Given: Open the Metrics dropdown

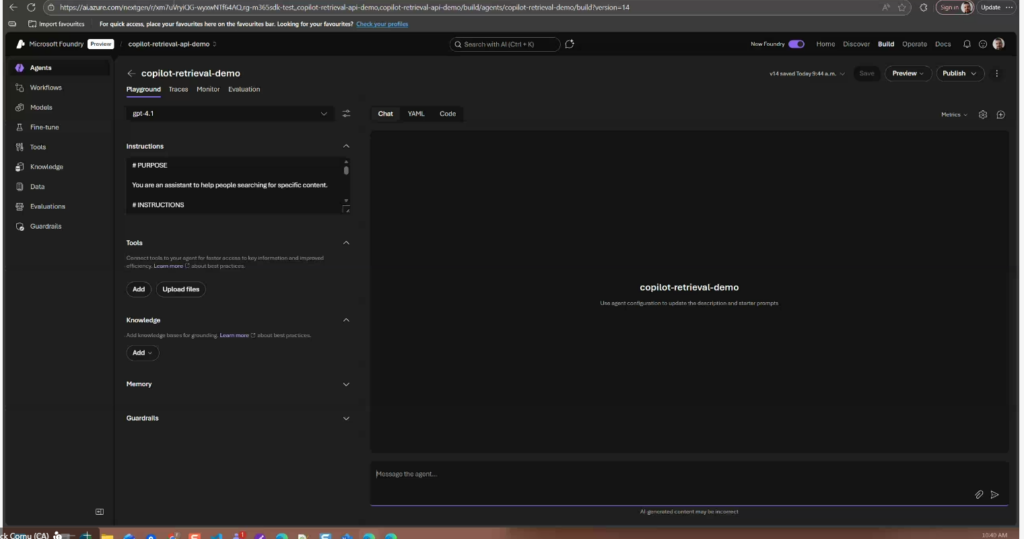Looking at the screenshot, I should 954,114.
